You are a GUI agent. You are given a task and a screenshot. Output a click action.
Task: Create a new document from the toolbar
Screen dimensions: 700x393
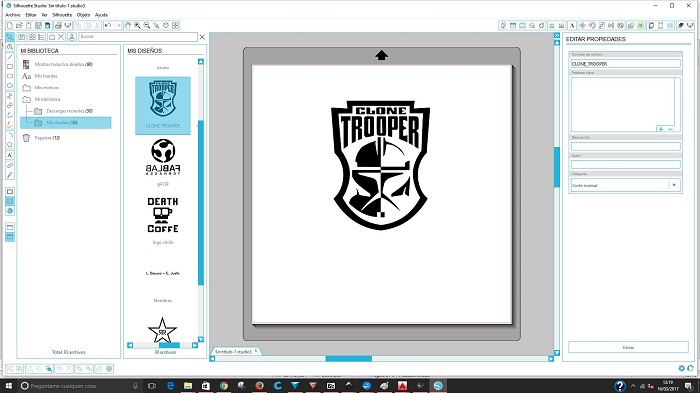tap(10, 25)
